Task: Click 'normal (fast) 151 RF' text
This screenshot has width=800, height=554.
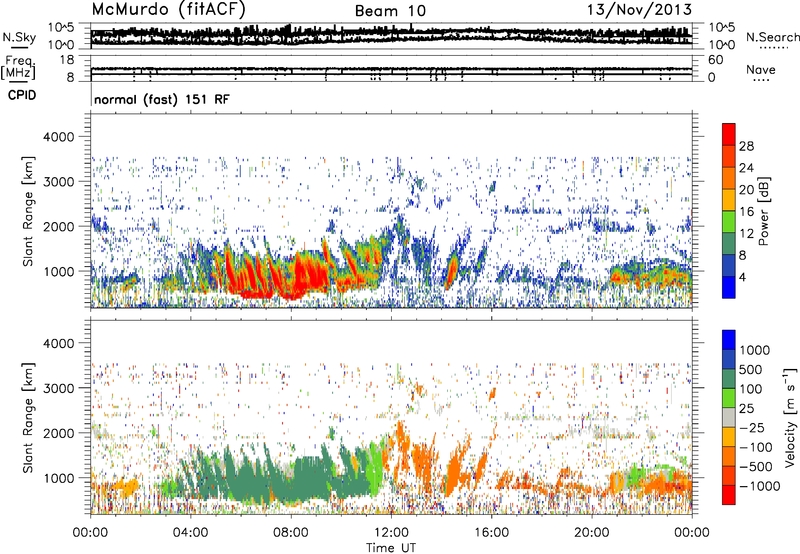Action: coord(162,99)
